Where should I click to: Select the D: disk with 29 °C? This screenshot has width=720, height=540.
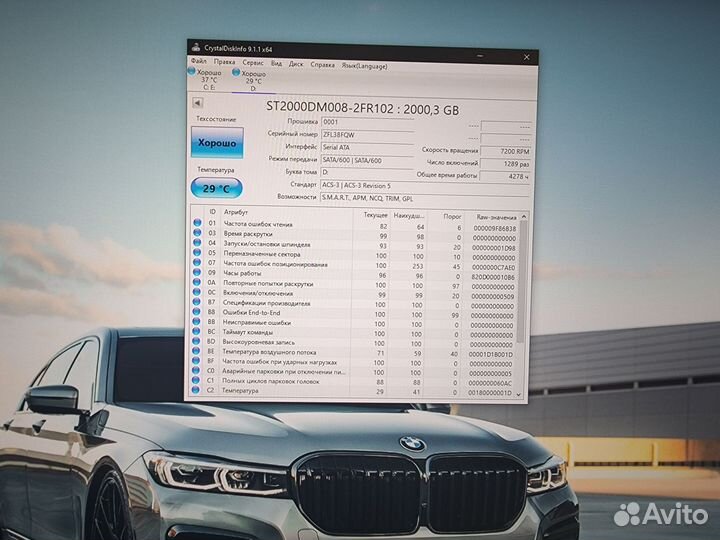click(x=237, y=74)
